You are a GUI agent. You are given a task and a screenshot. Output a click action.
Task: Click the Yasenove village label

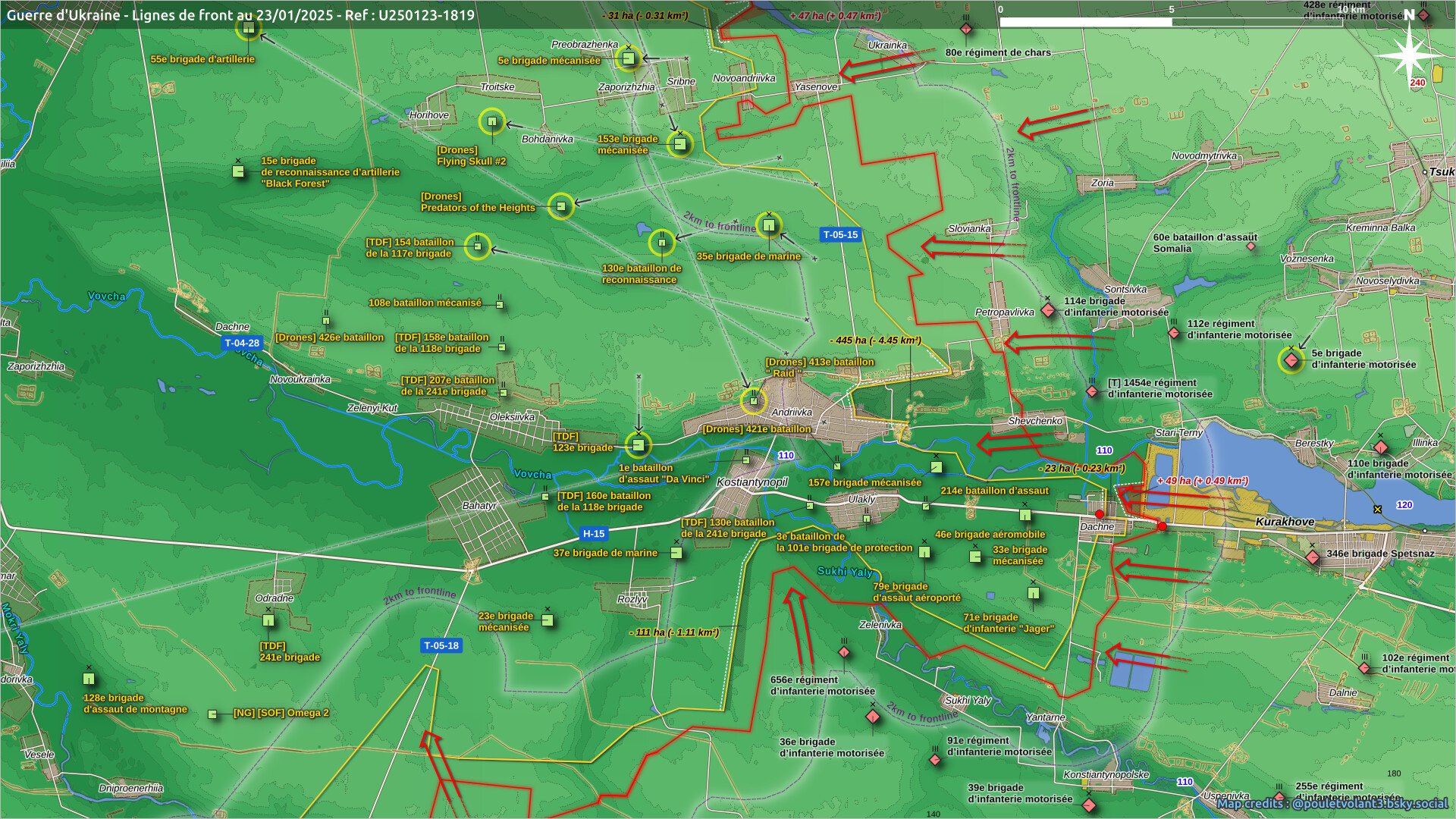point(816,87)
